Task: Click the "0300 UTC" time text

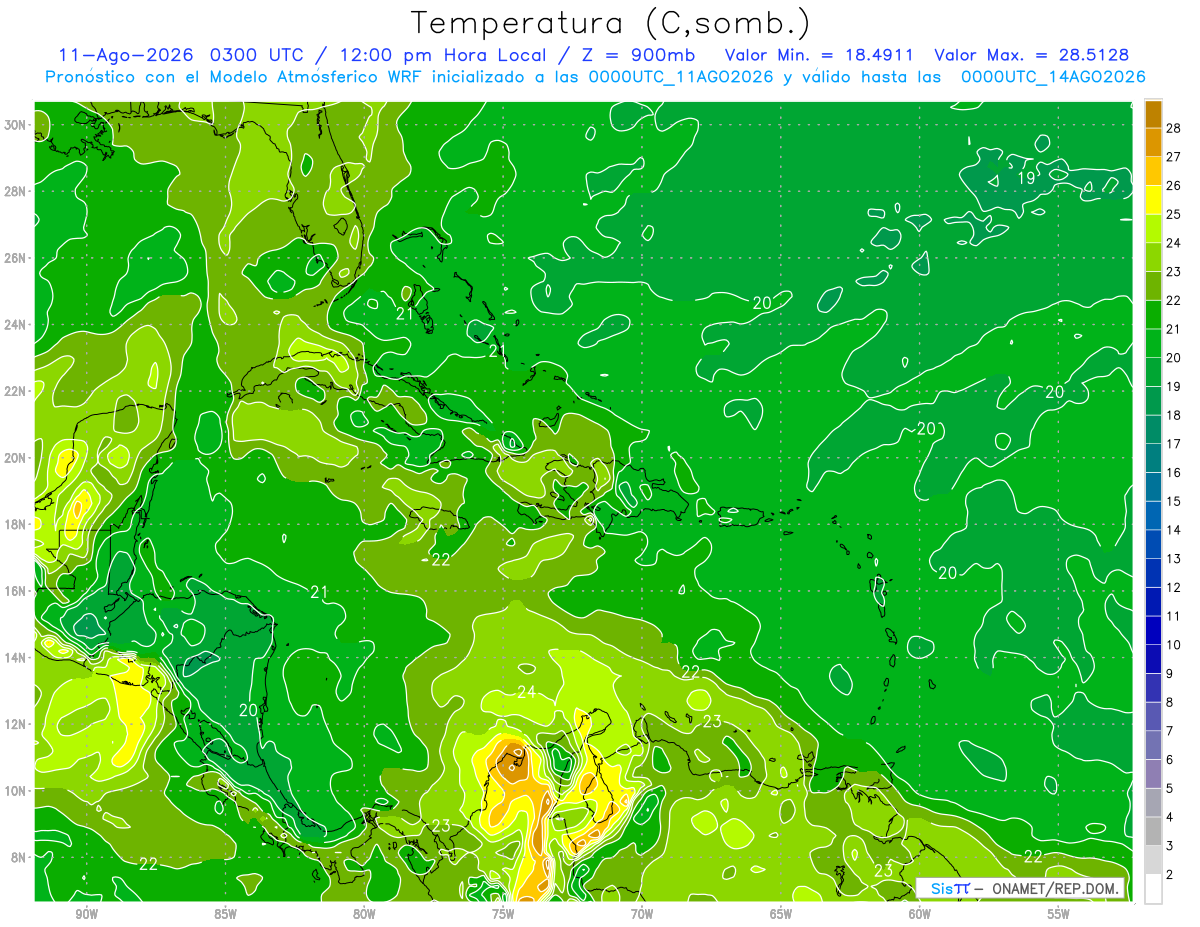Action: click(x=258, y=55)
